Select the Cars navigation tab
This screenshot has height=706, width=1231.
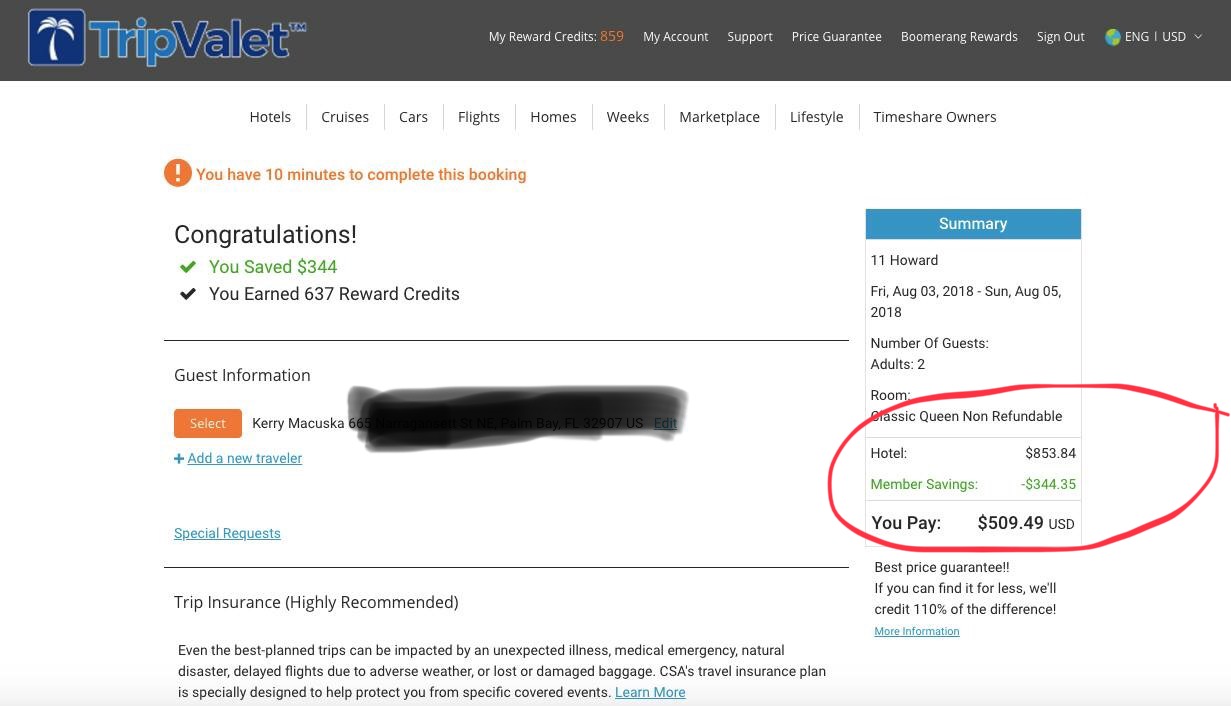pos(413,117)
